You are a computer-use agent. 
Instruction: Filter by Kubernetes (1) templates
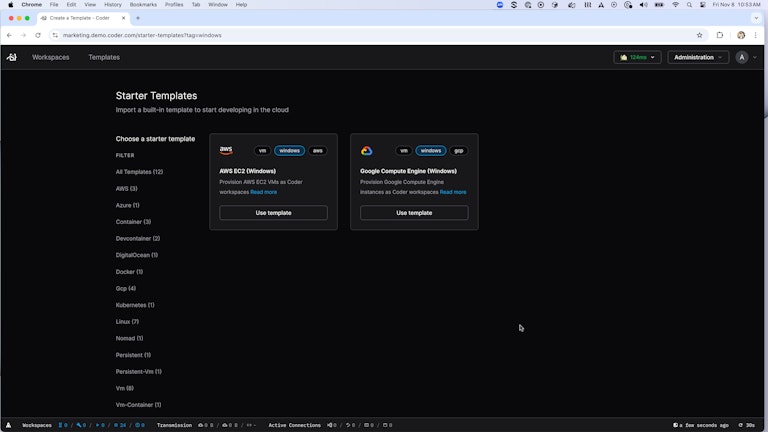tap(135, 305)
